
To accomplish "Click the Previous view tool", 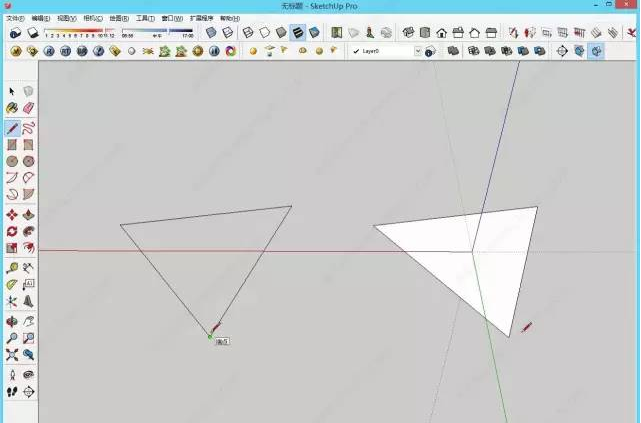I will (28, 355).
